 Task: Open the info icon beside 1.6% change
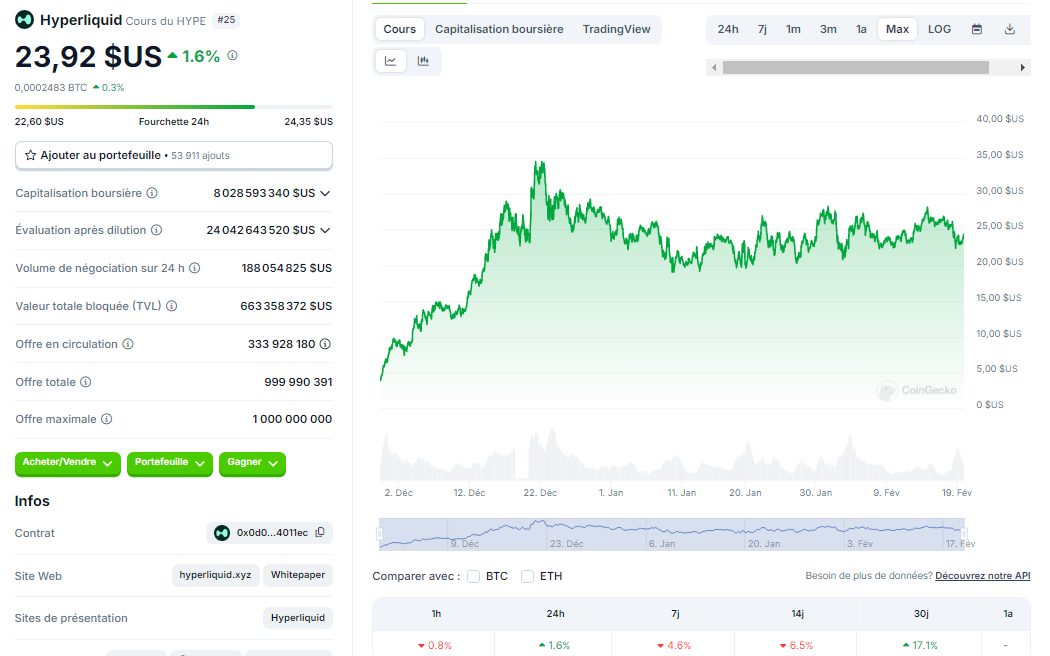click(232, 56)
